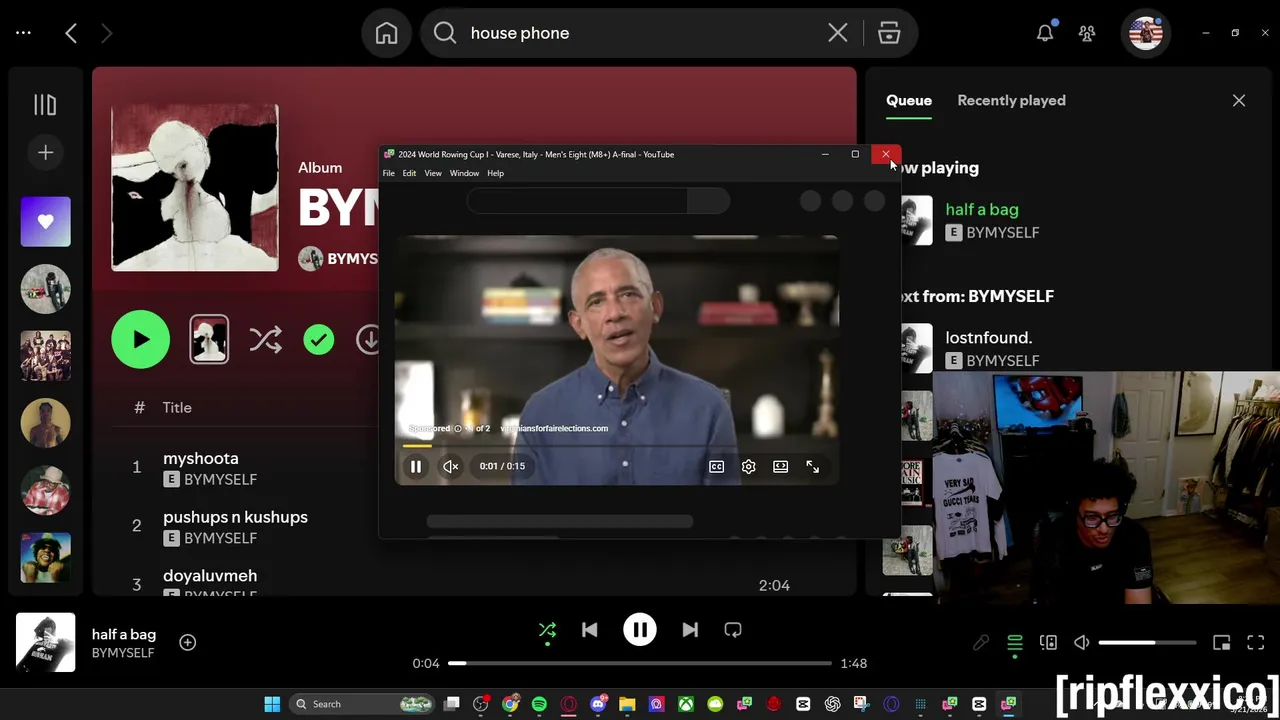The image size is (1280, 720).
Task: Make YouTube video full screen
Action: click(x=812, y=466)
